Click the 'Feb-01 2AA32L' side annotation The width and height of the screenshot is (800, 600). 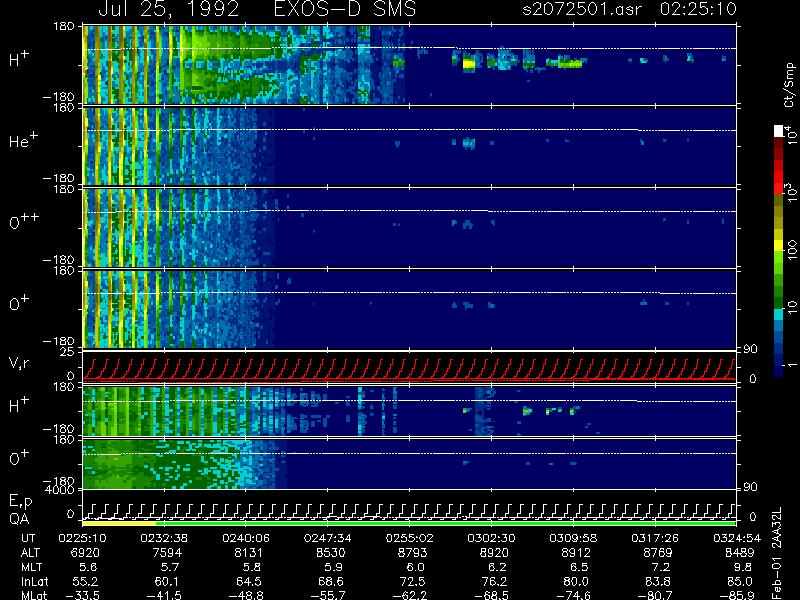[777, 553]
